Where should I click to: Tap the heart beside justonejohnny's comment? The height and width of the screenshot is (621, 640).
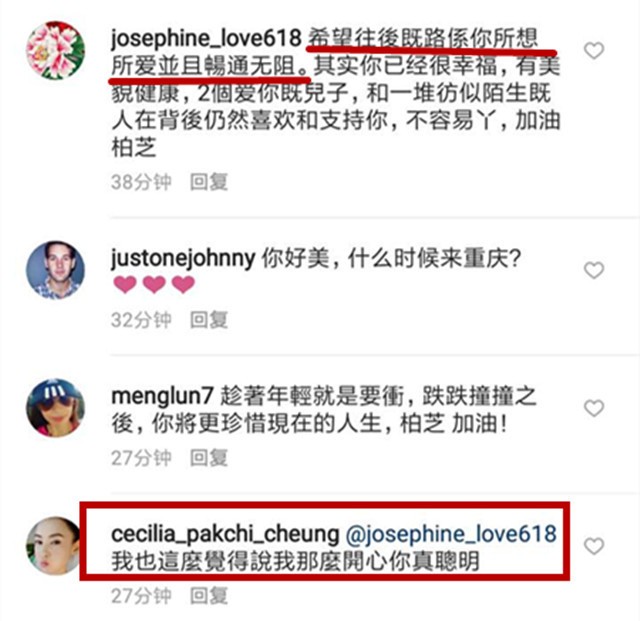click(594, 270)
